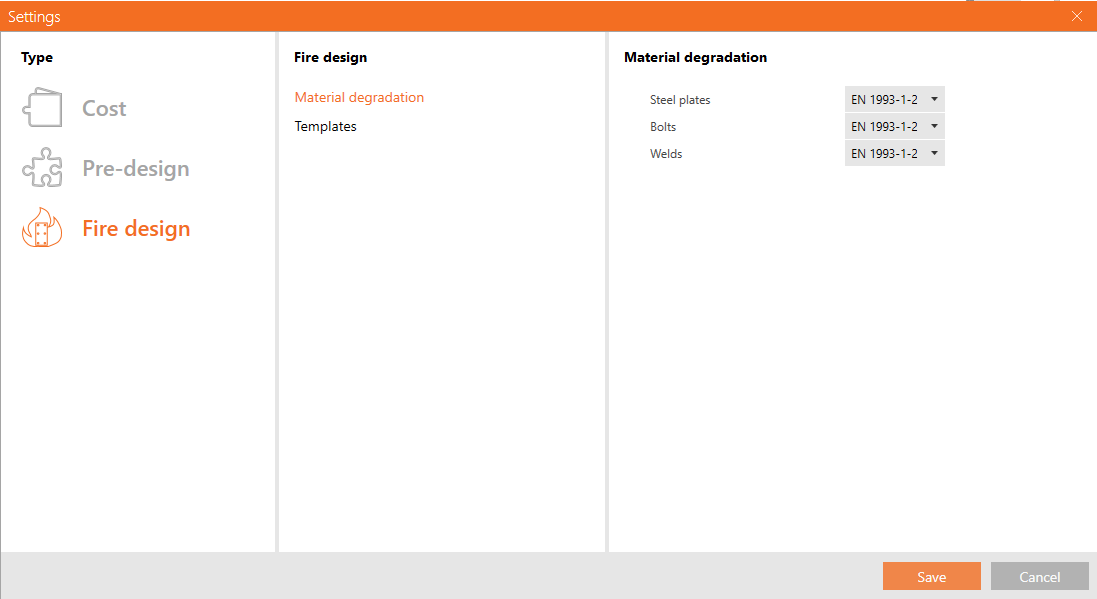
Task: Click the Material degradation panel heading
Action: point(695,57)
